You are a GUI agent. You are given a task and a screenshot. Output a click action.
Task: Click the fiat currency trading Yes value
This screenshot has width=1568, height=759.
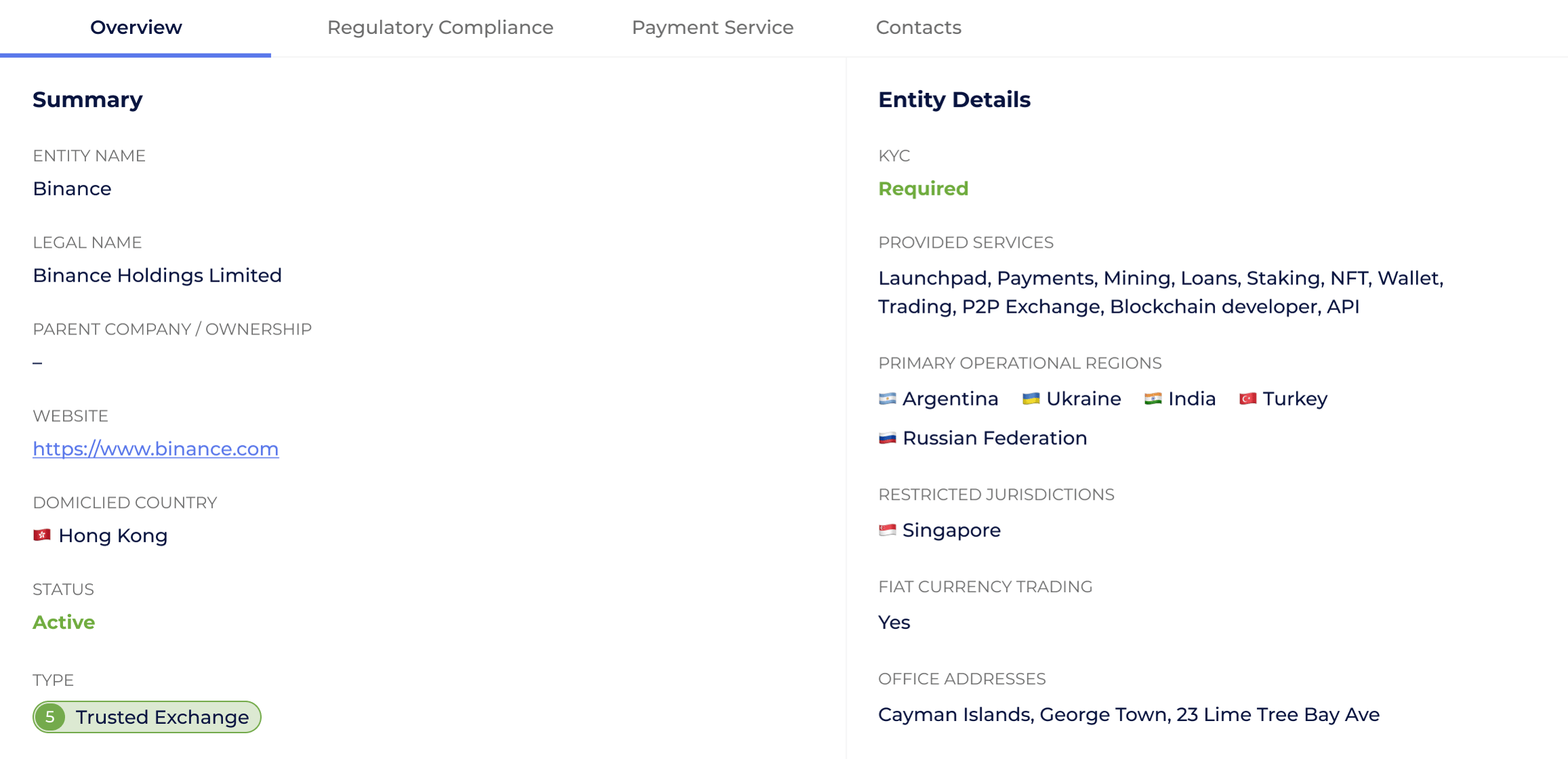[894, 622]
